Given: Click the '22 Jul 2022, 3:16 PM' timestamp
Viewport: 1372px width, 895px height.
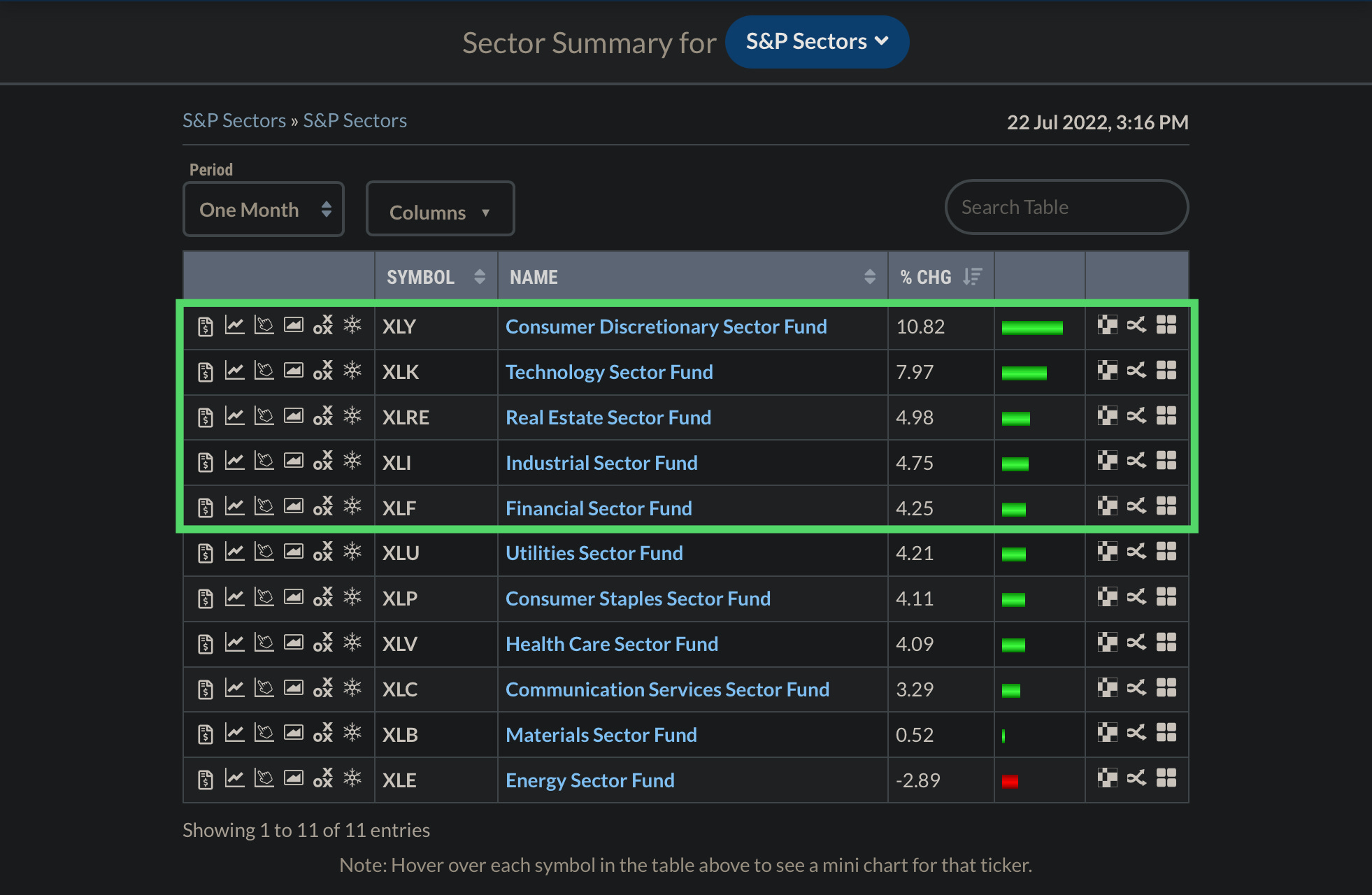Looking at the screenshot, I should [x=1097, y=122].
